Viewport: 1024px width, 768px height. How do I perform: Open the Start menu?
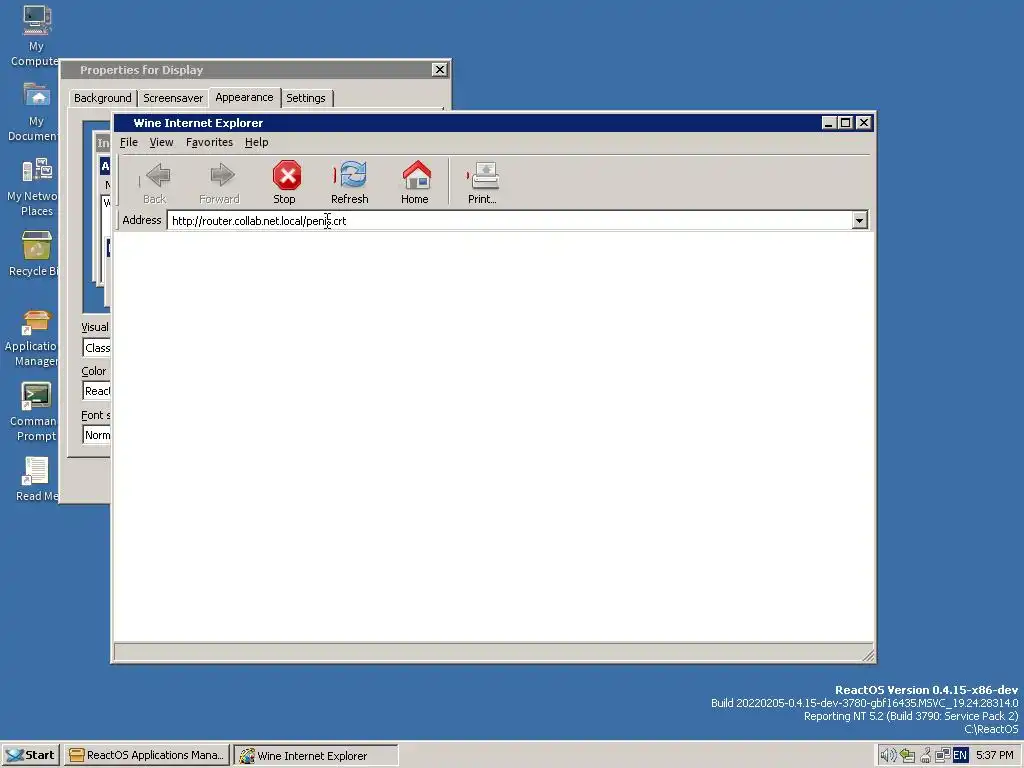coord(31,755)
